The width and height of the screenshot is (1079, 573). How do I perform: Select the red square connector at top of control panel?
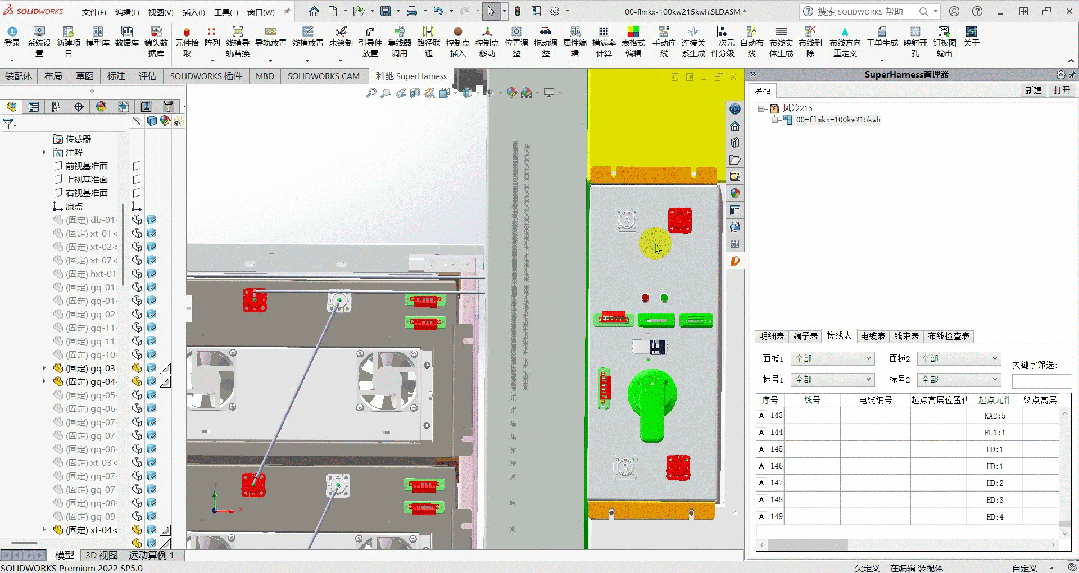point(681,220)
